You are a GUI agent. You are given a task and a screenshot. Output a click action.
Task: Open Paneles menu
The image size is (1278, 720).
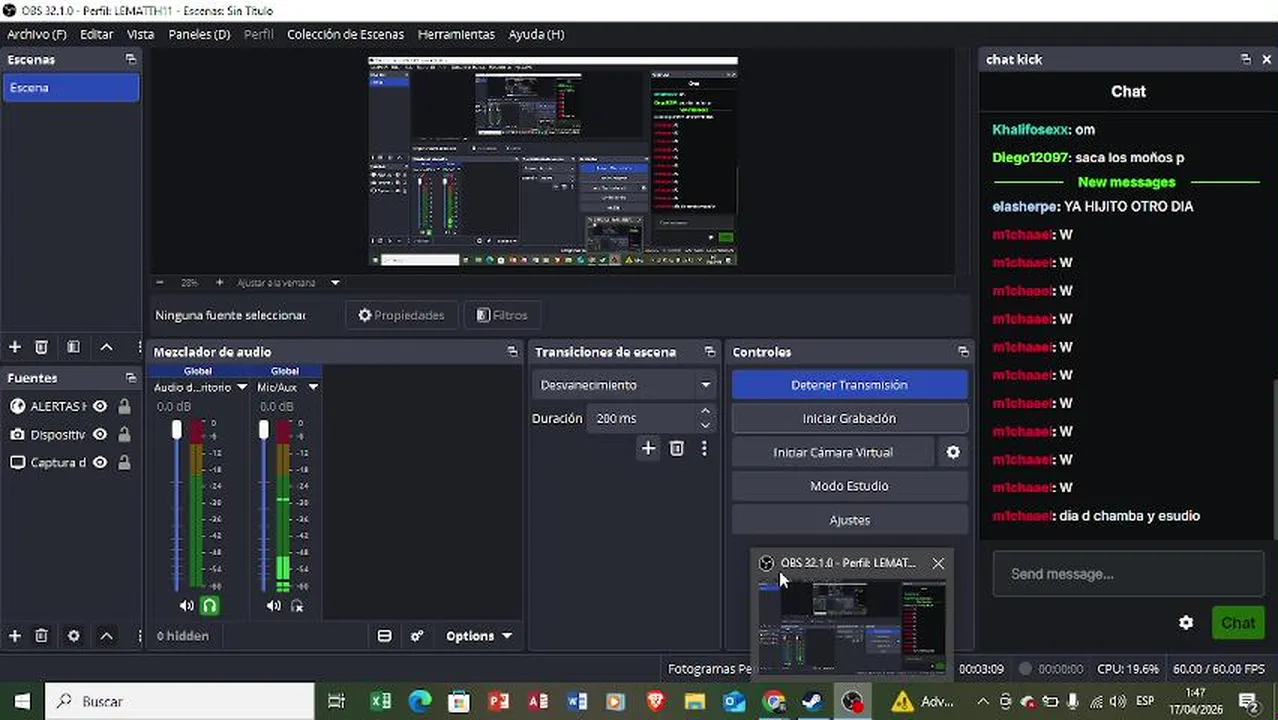coord(199,34)
